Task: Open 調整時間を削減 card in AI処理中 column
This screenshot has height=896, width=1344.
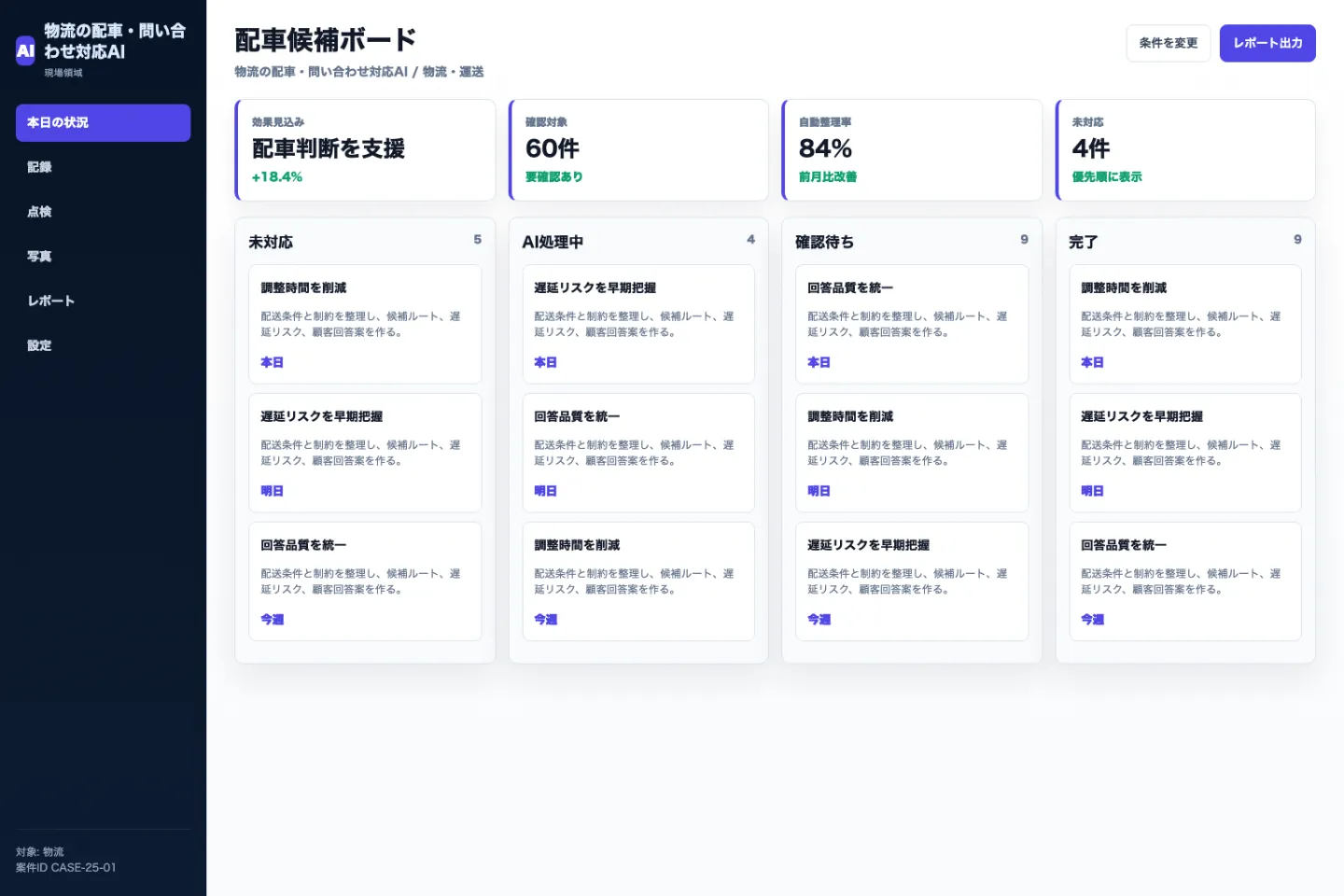Action: (x=638, y=581)
